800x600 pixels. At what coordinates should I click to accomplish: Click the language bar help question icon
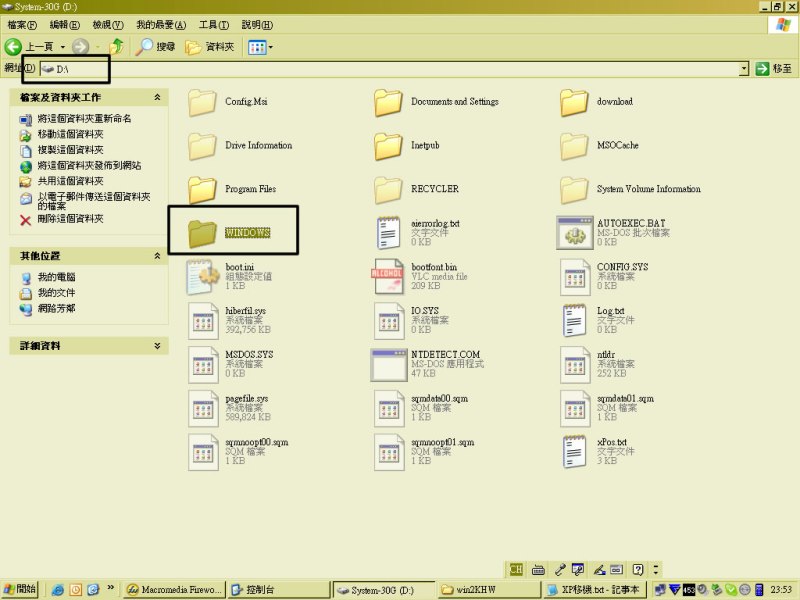pyautogui.click(x=638, y=569)
